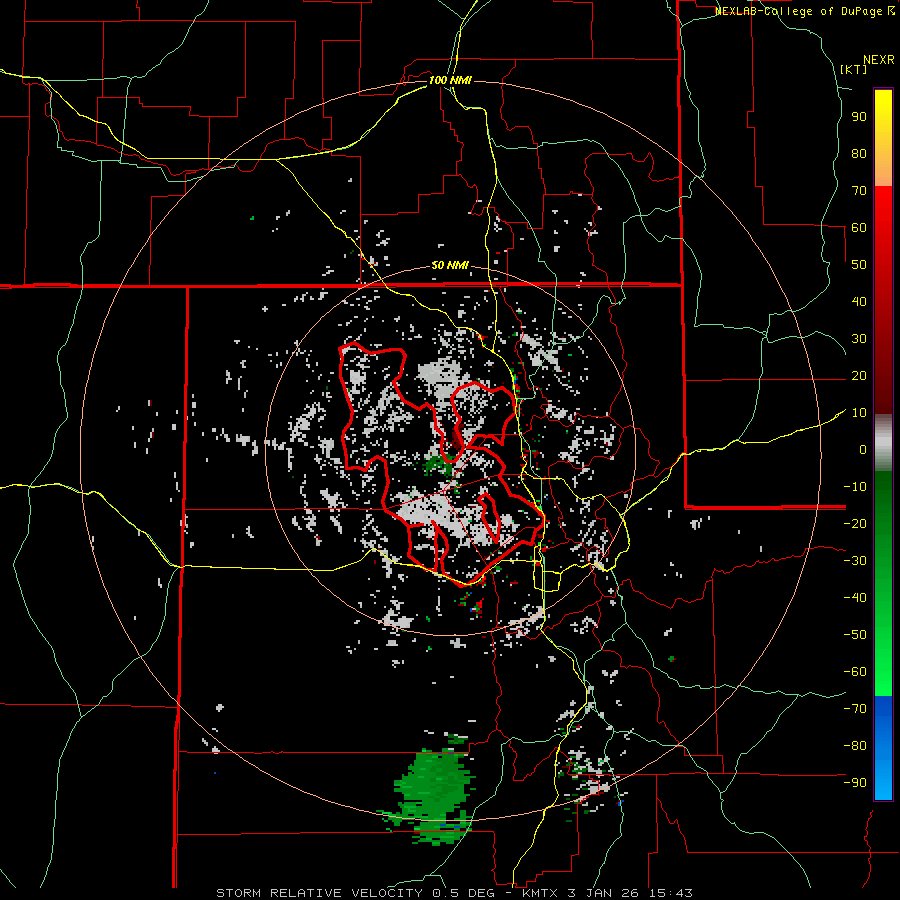This screenshot has width=900, height=900.
Task: Click the 80 value on the velocity scale
Action: tap(859, 153)
